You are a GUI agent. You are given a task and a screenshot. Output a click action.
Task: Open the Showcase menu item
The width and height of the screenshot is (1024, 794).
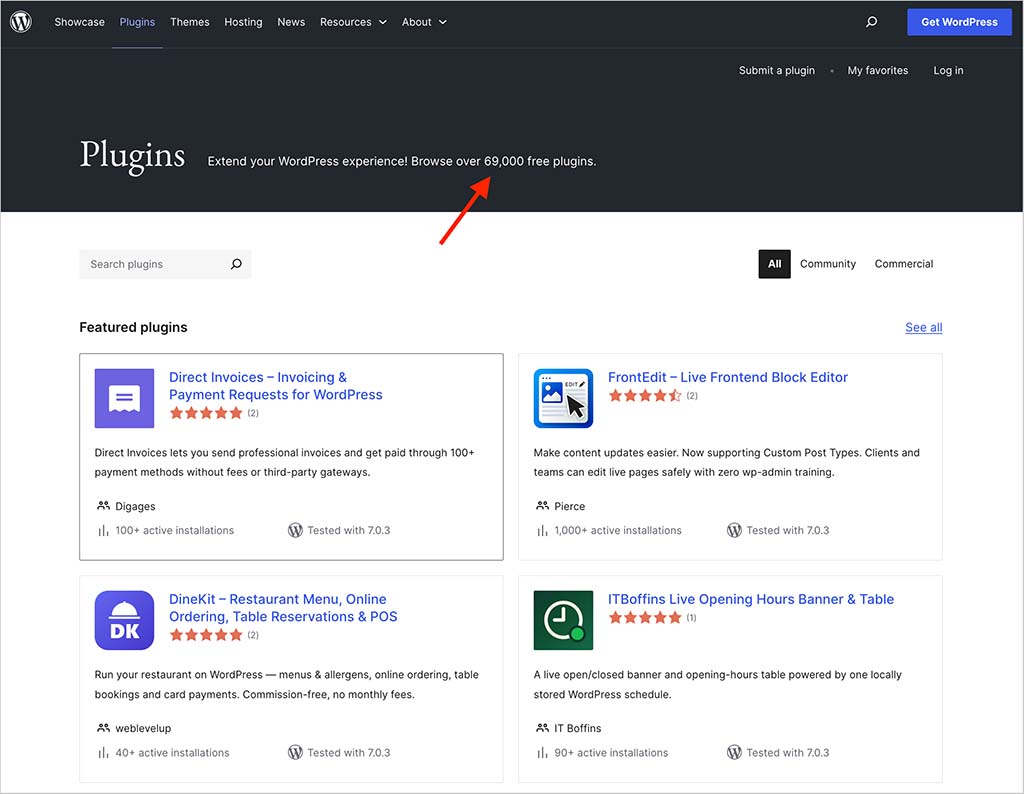click(79, 22)
